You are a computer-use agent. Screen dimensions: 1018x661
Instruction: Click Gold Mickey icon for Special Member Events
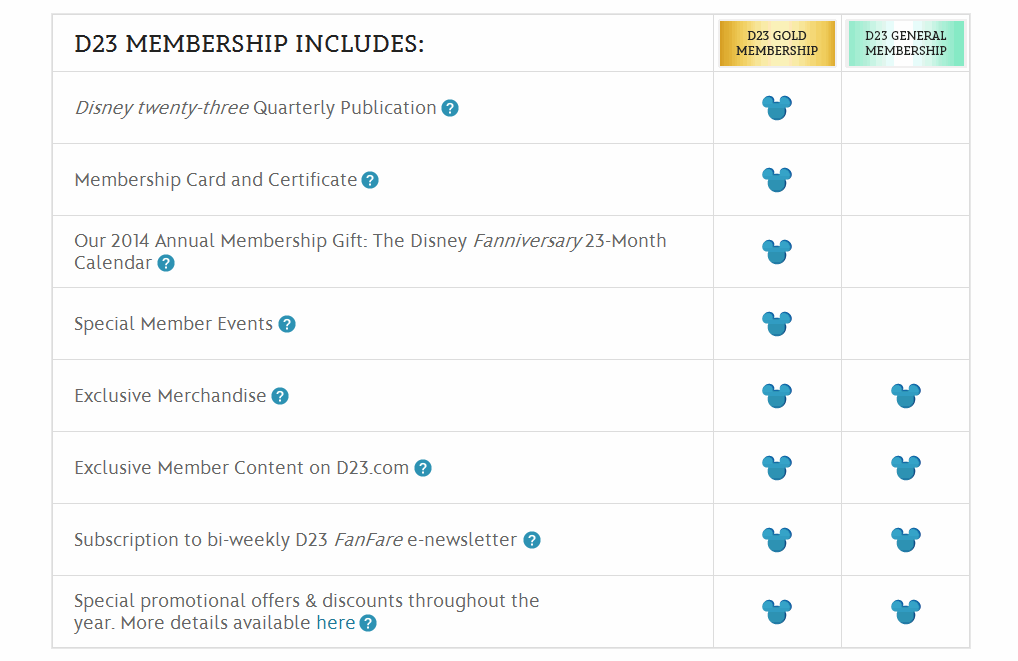click(777, 324)
